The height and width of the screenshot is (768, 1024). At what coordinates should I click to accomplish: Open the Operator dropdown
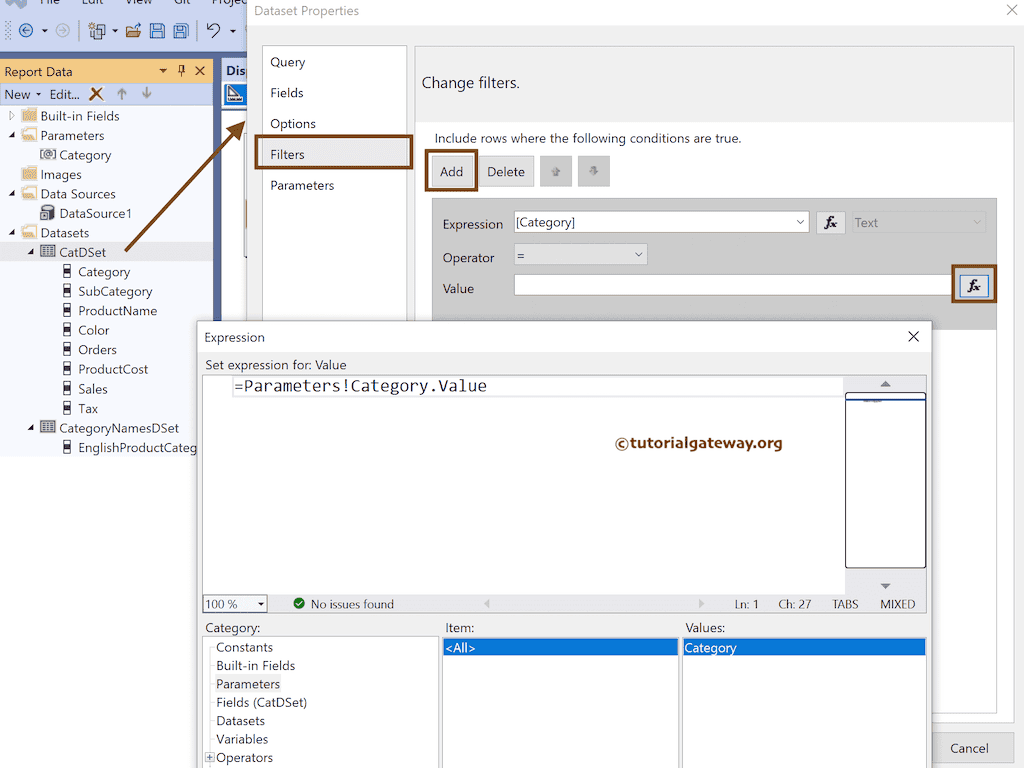tap(637, 257)
